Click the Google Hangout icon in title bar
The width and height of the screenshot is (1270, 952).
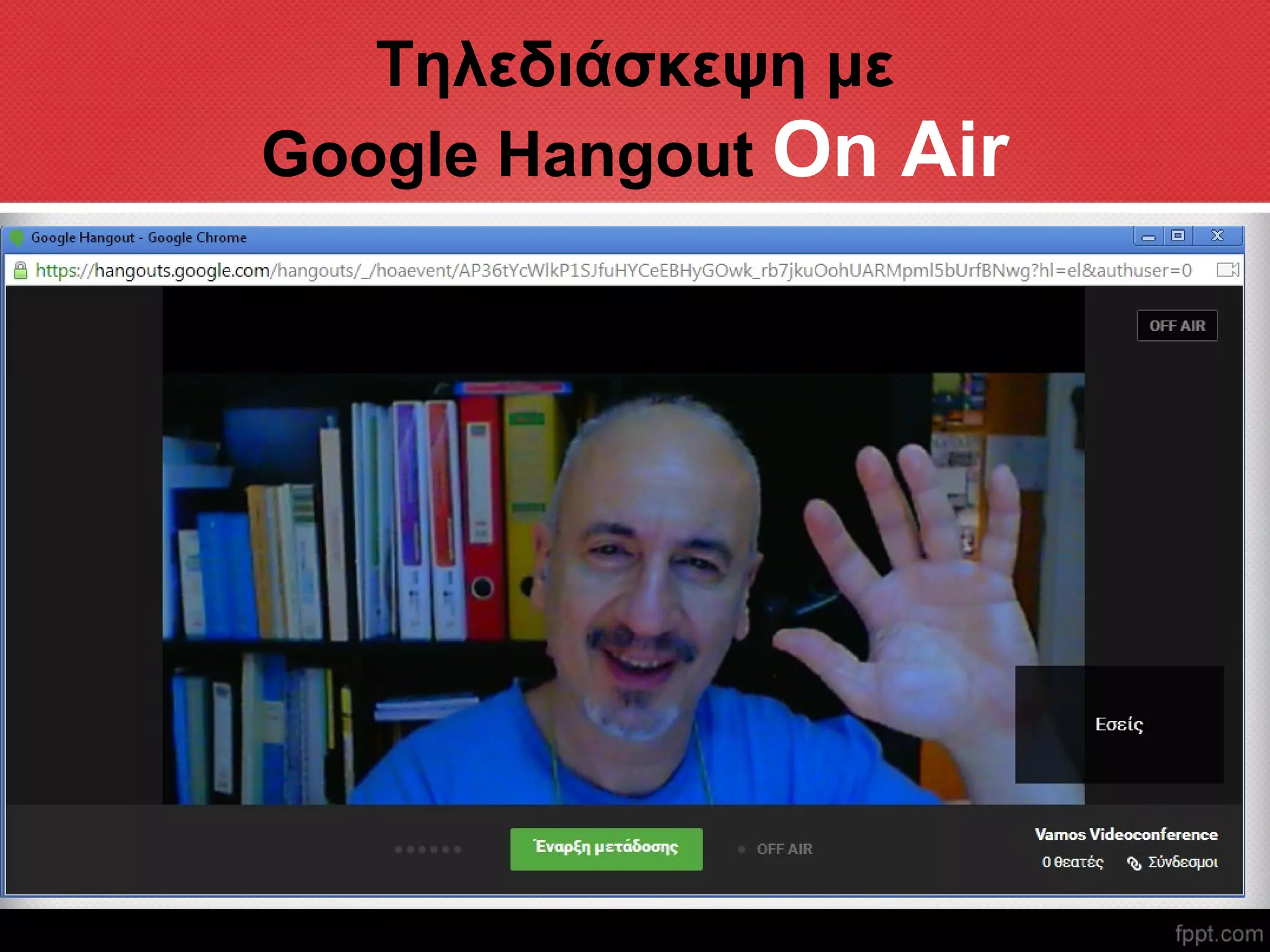point(17,237)
